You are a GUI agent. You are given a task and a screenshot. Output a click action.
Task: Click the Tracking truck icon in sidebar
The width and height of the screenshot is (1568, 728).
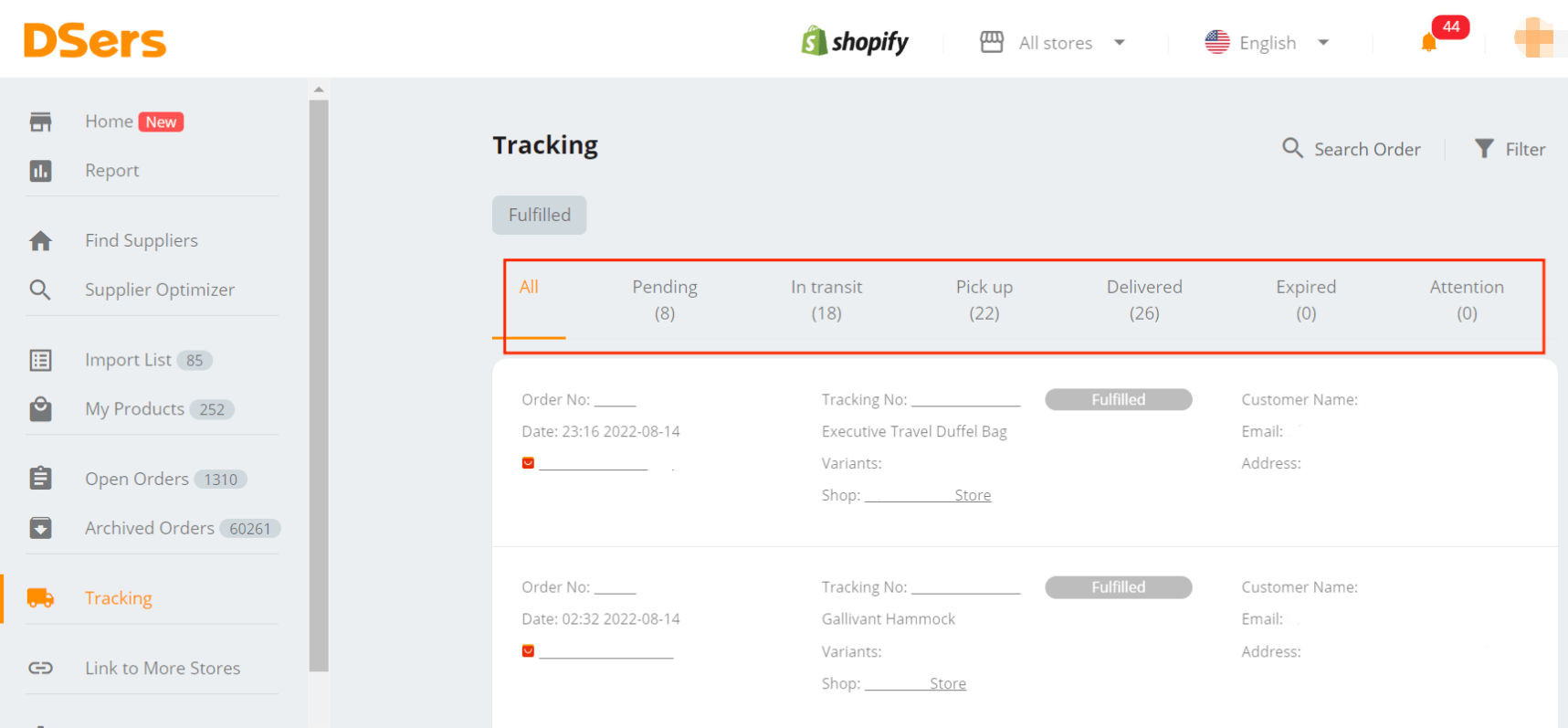point(40,598)
